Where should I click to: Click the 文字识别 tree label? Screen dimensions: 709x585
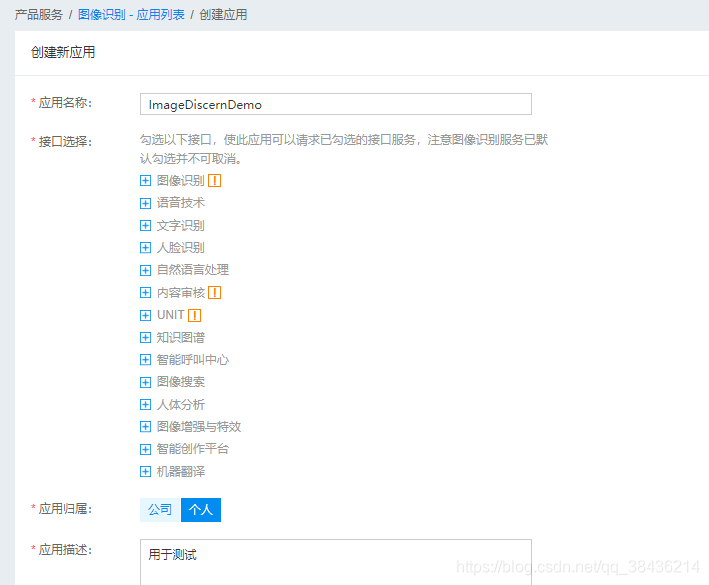[180, 226]
